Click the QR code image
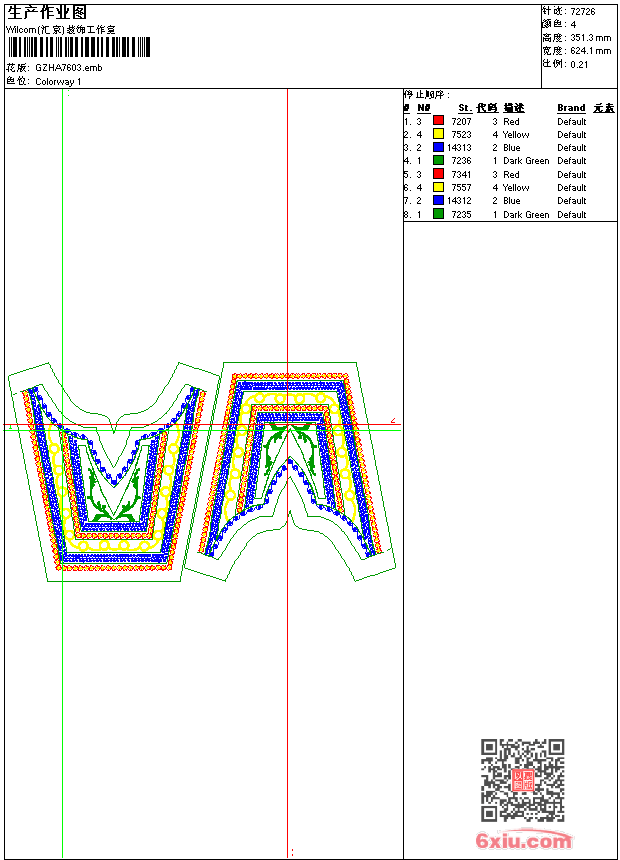This screenshot has width=620, height=860. point(523,780)
